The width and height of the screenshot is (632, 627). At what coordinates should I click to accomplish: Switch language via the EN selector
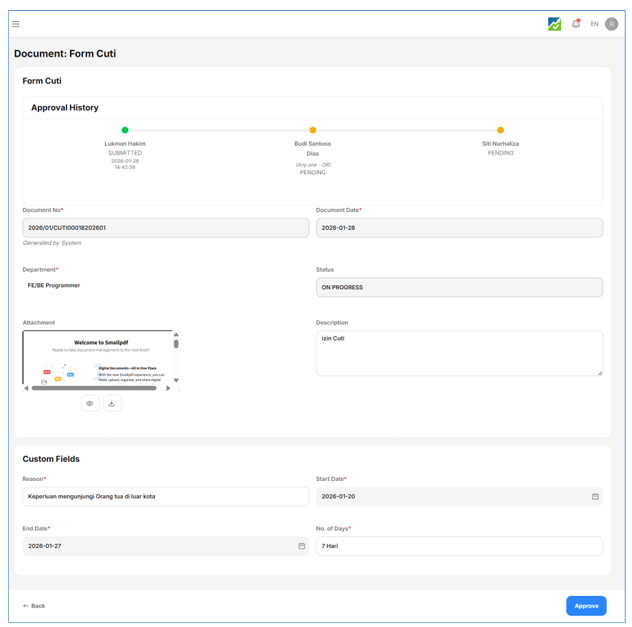594,24
